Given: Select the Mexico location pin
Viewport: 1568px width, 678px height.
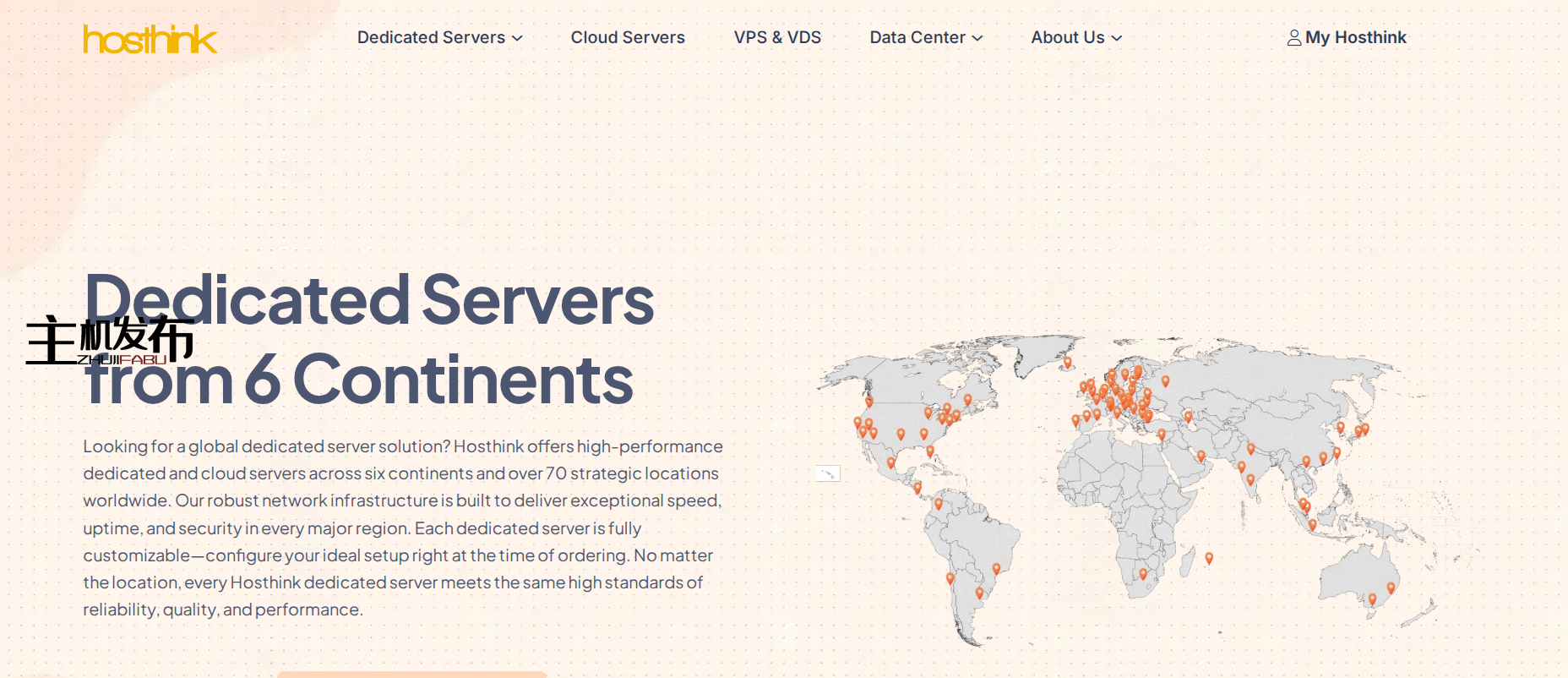Looking at the screenshot, I should click(x=890, y=462).
